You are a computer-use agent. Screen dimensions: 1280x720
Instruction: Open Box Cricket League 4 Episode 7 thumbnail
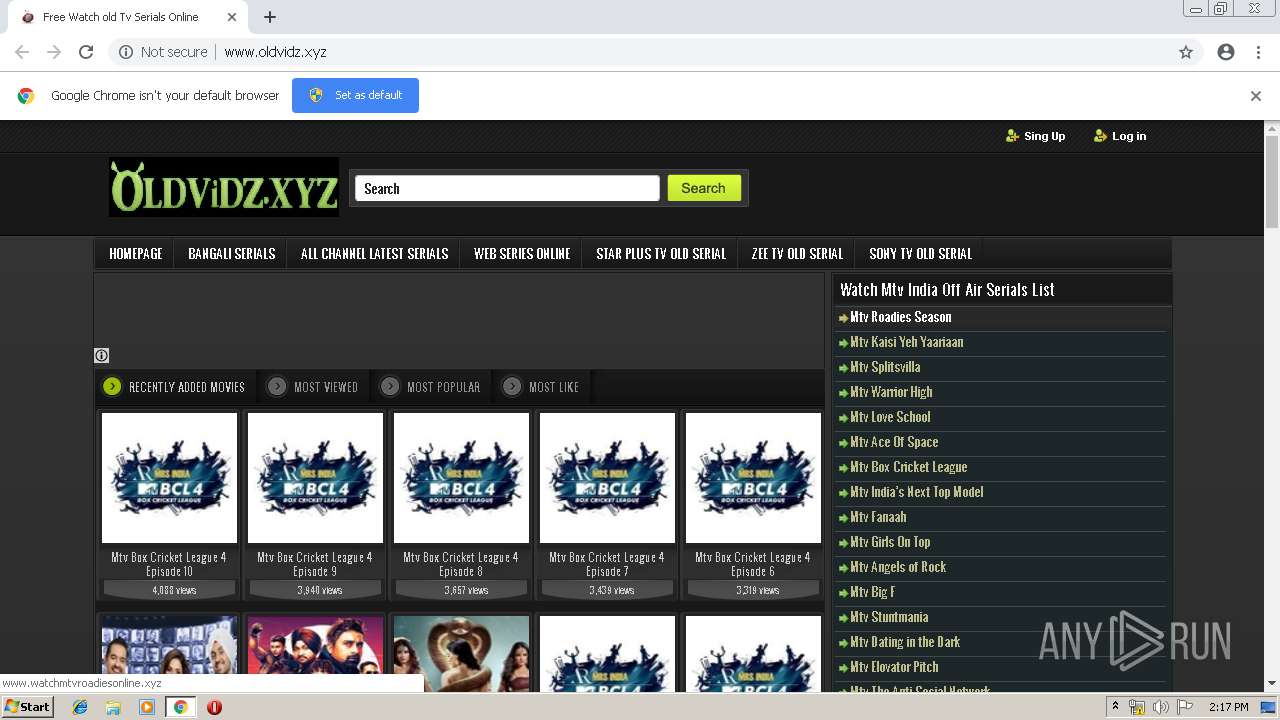click(x=607, y=478)
